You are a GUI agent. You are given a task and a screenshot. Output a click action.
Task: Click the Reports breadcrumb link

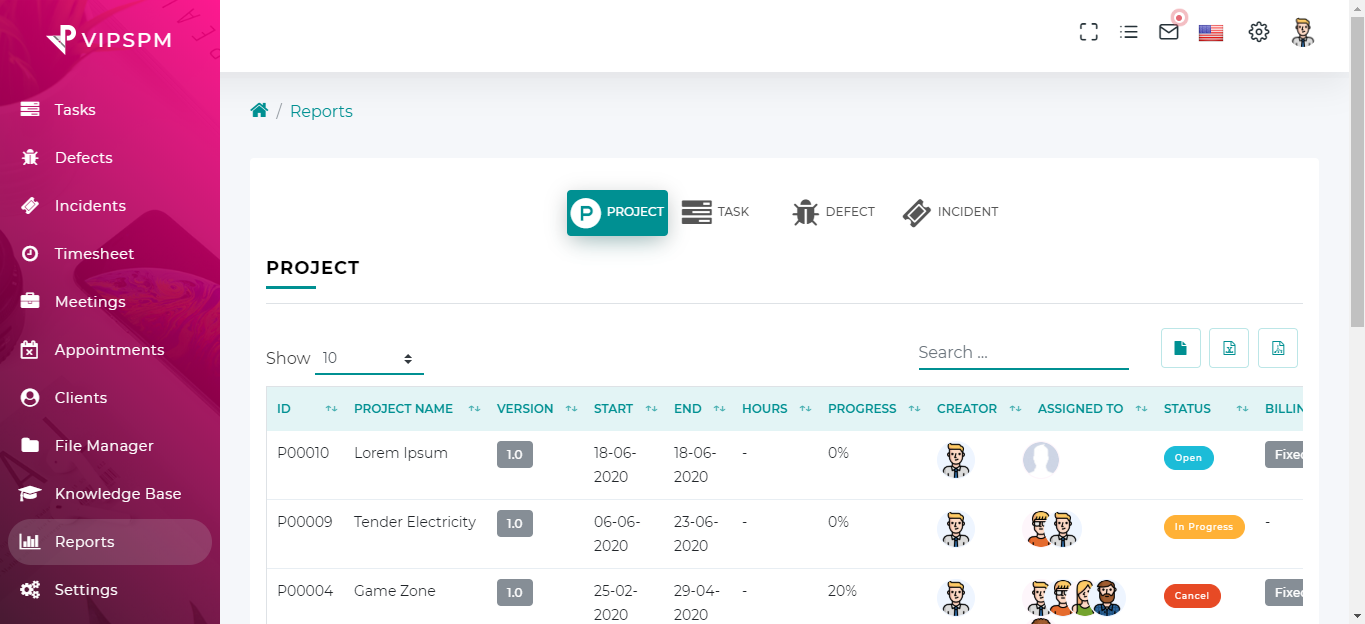coord(321,111)
